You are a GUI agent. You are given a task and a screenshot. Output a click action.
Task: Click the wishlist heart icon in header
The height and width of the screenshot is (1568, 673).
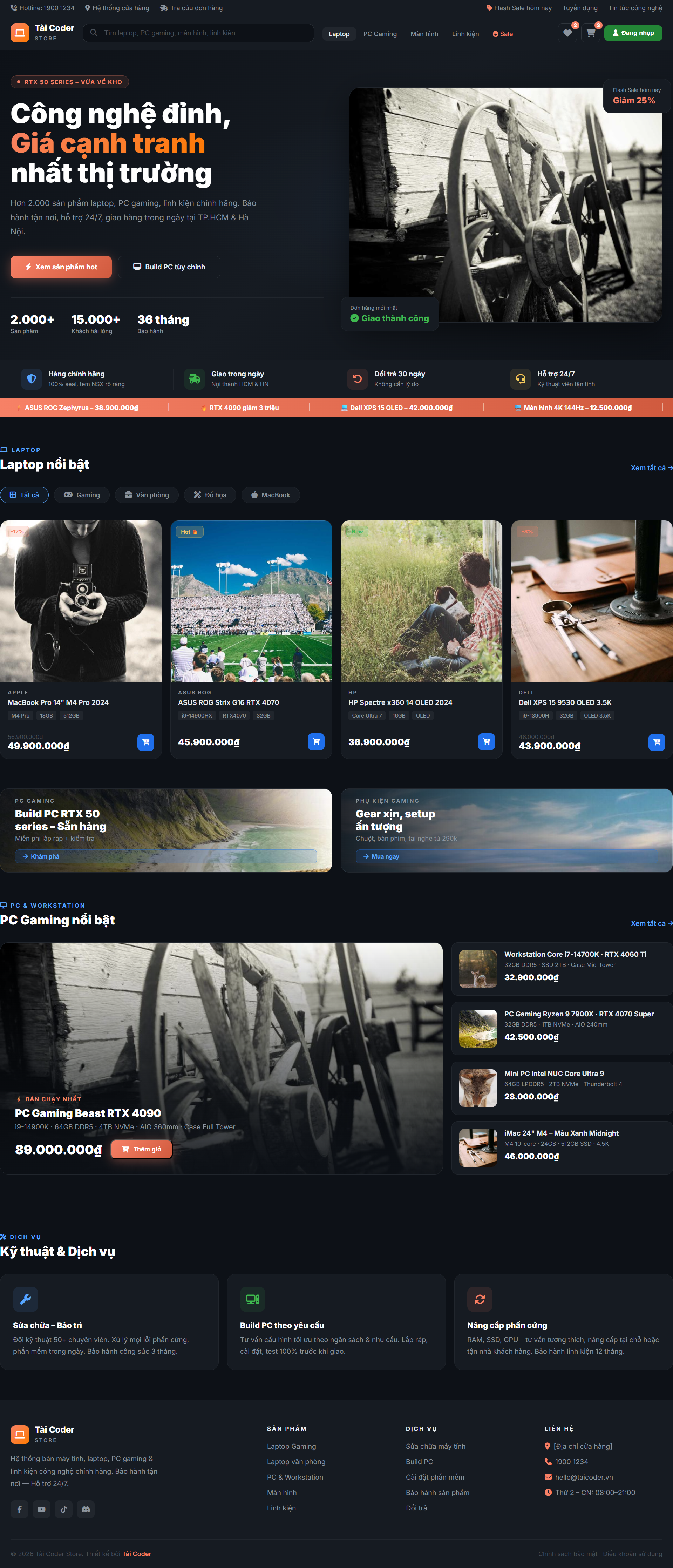pos(567,33)
